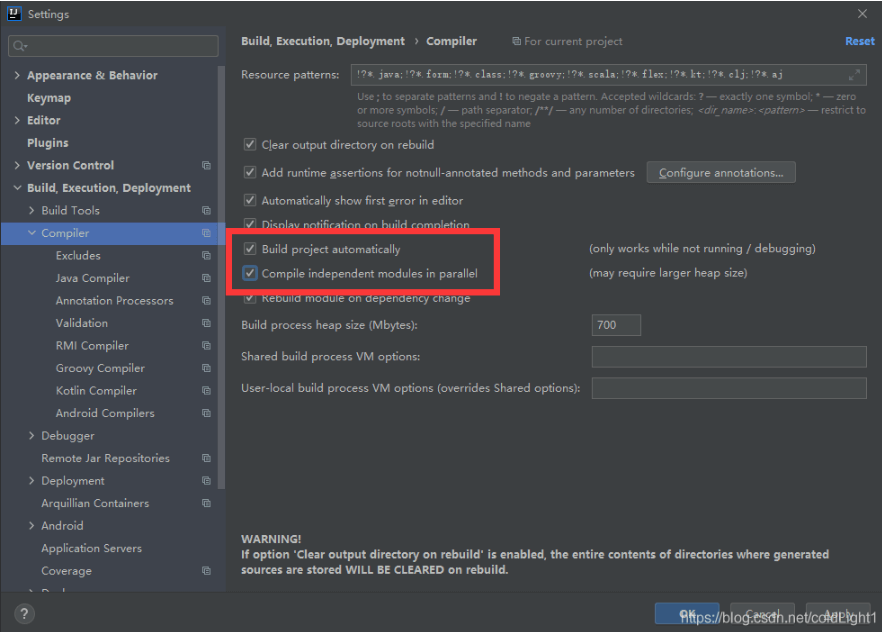Click the project-level icon beside Version Control
This screenshot has width=882, height=632.
click(x=206, y=165)
